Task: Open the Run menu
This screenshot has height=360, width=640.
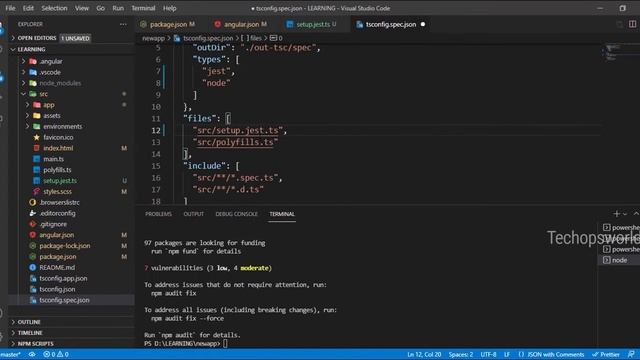Action: [118, 8]
